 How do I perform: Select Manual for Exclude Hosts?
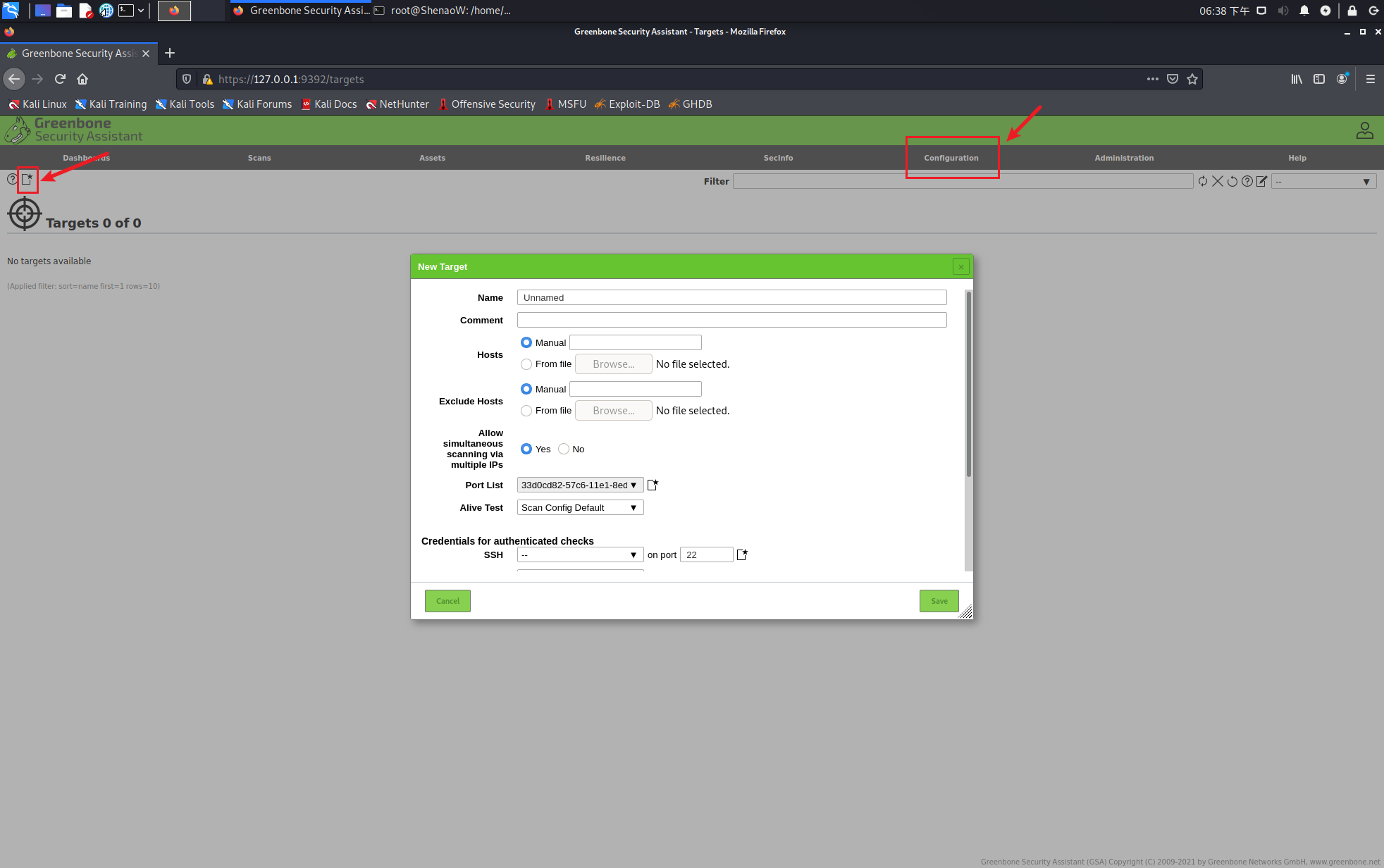click(526, 388)
